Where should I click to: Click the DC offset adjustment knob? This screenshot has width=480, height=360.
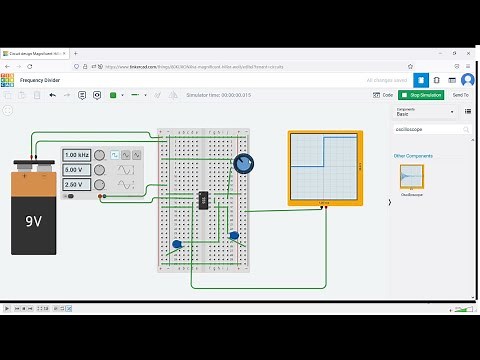[x=99, y=184]
